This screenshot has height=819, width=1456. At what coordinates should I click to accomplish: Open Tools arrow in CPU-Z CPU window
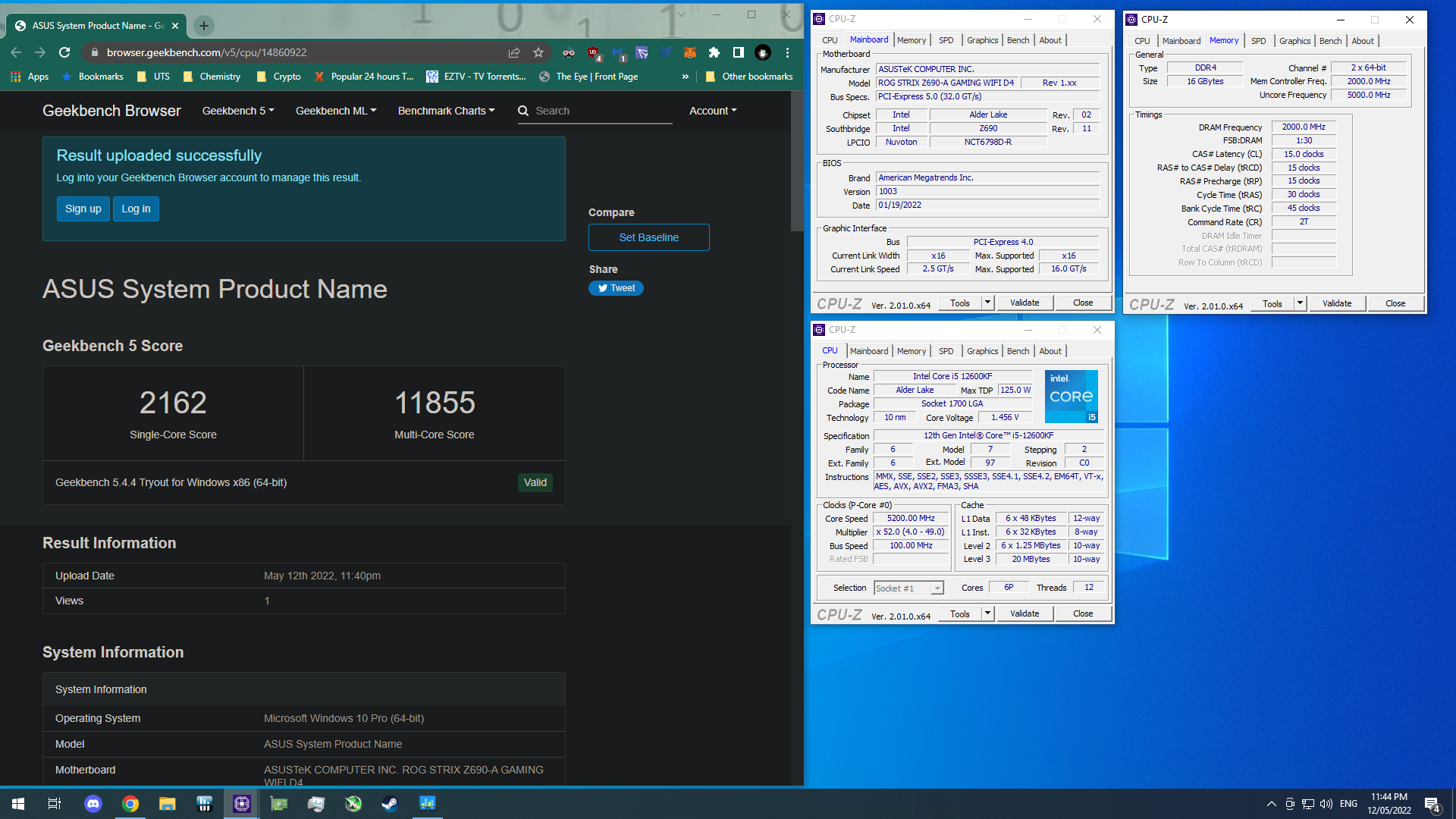click(987, 613)
